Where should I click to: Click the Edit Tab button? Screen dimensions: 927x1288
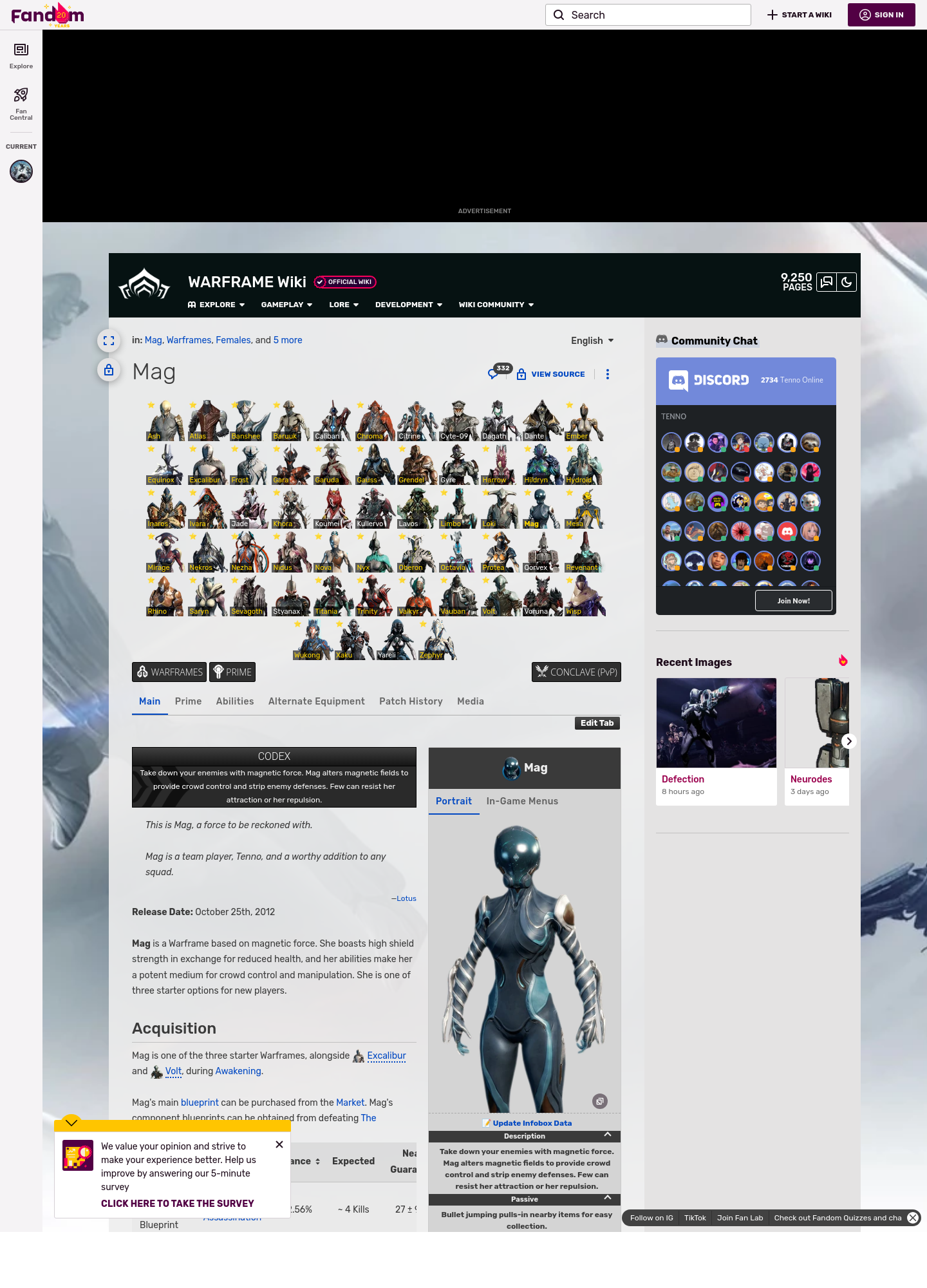click(x=597, y=723)
